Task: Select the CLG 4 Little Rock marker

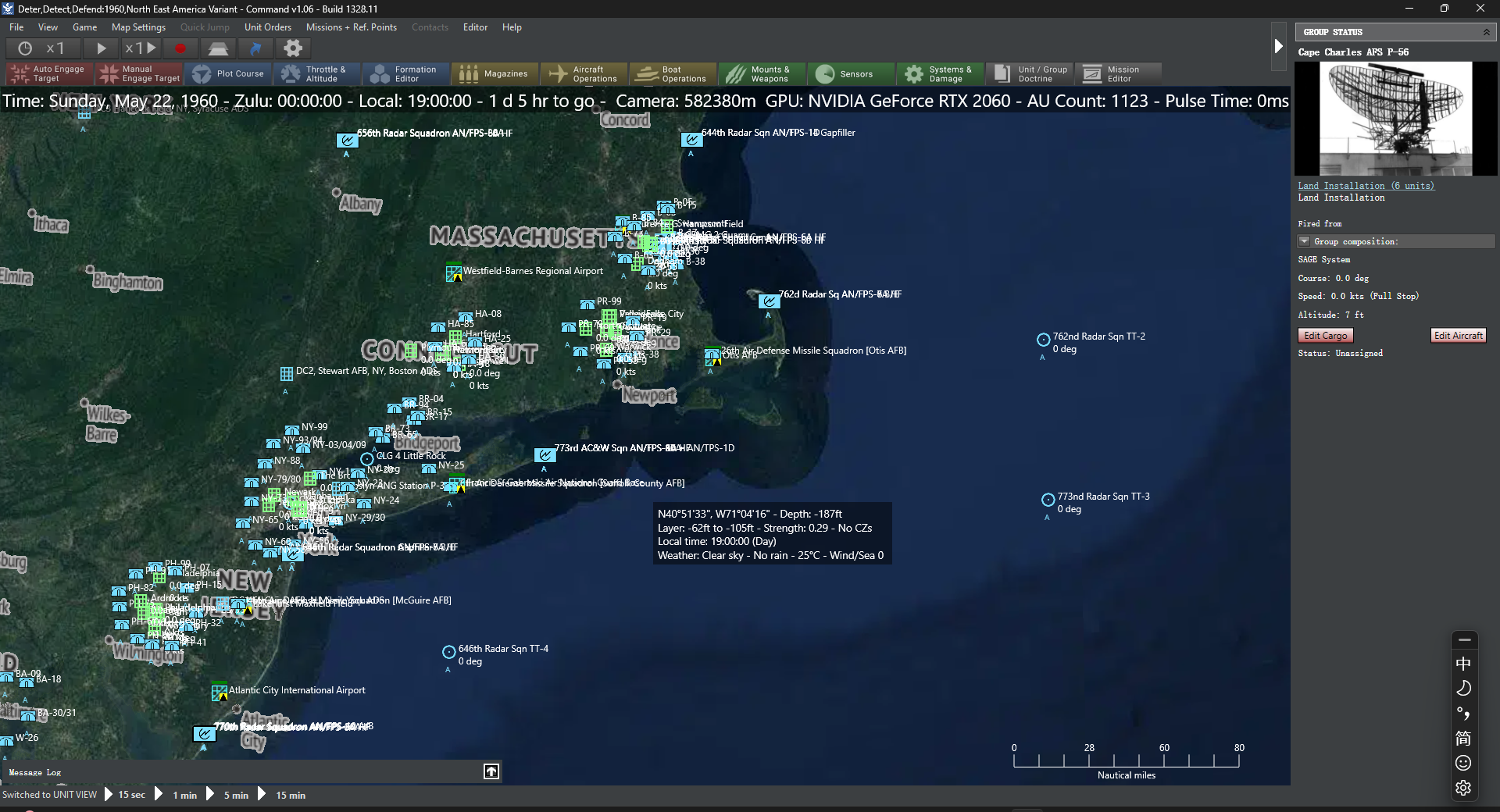Action: 367,459
